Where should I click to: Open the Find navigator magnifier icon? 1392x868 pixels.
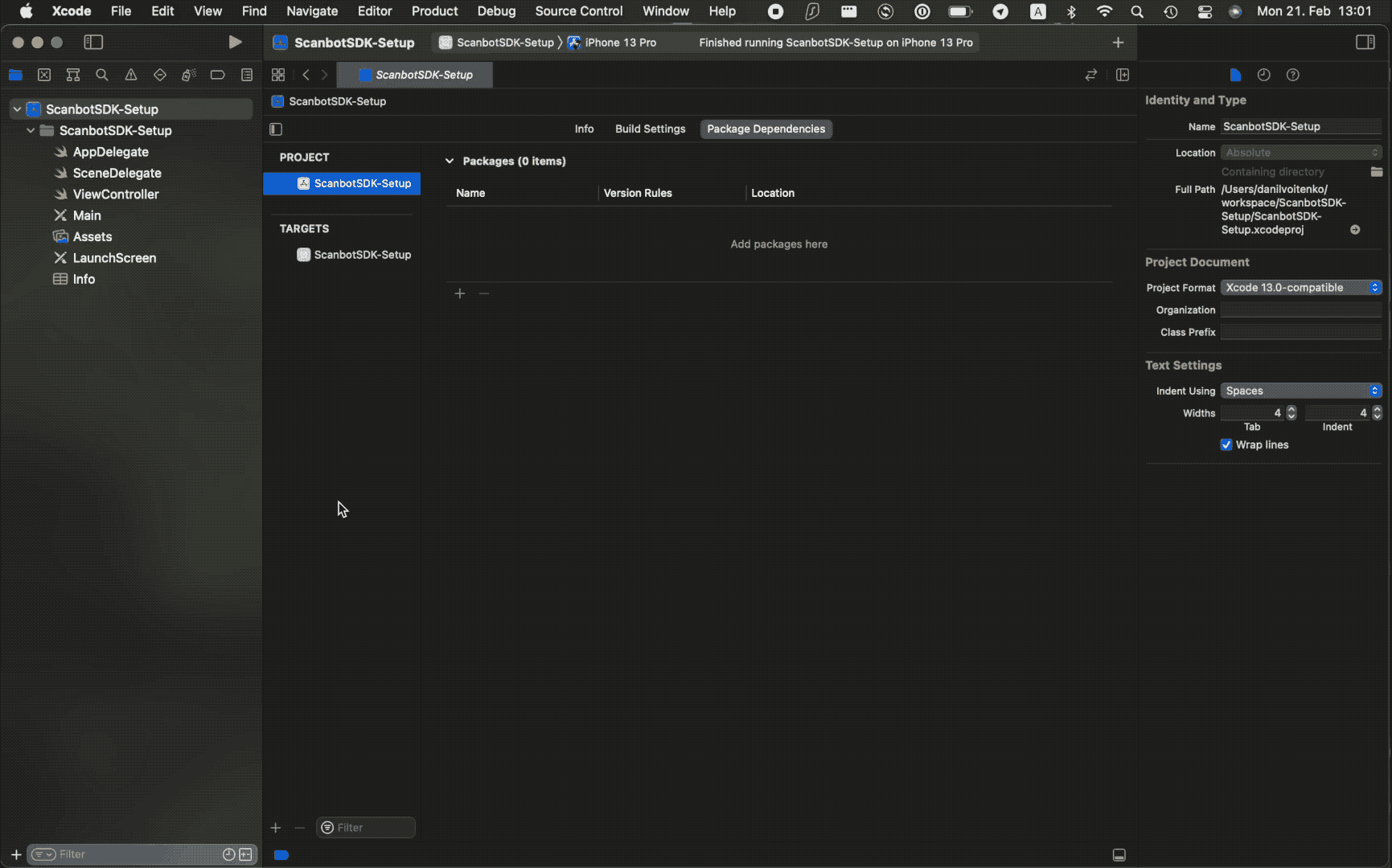point(102,75)
